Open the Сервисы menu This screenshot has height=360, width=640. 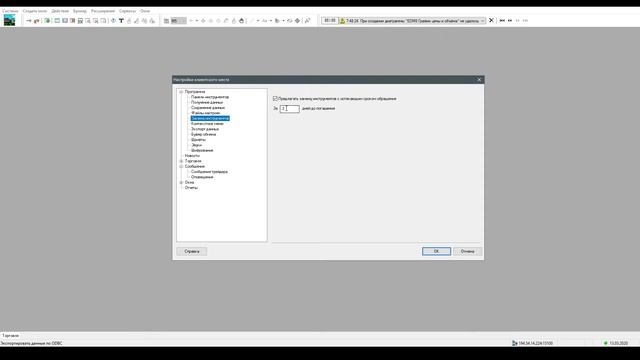pos(127,11)
